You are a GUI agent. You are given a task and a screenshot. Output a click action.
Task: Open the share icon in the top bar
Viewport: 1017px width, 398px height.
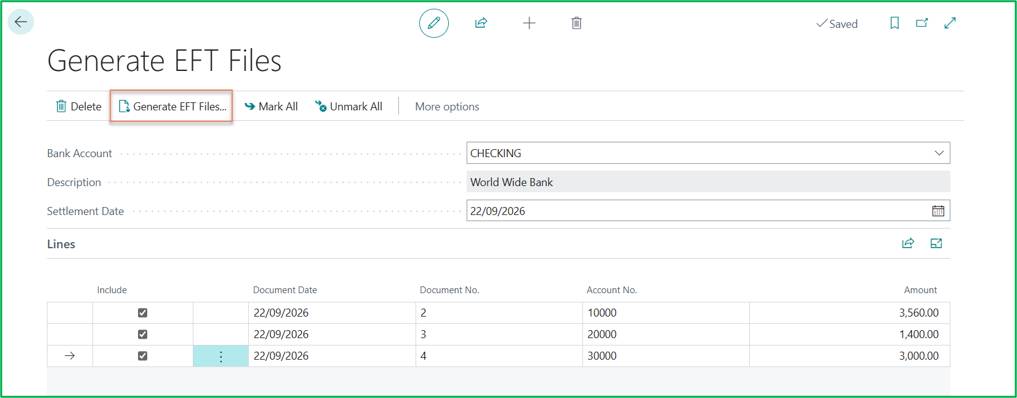tap(481, 23)
